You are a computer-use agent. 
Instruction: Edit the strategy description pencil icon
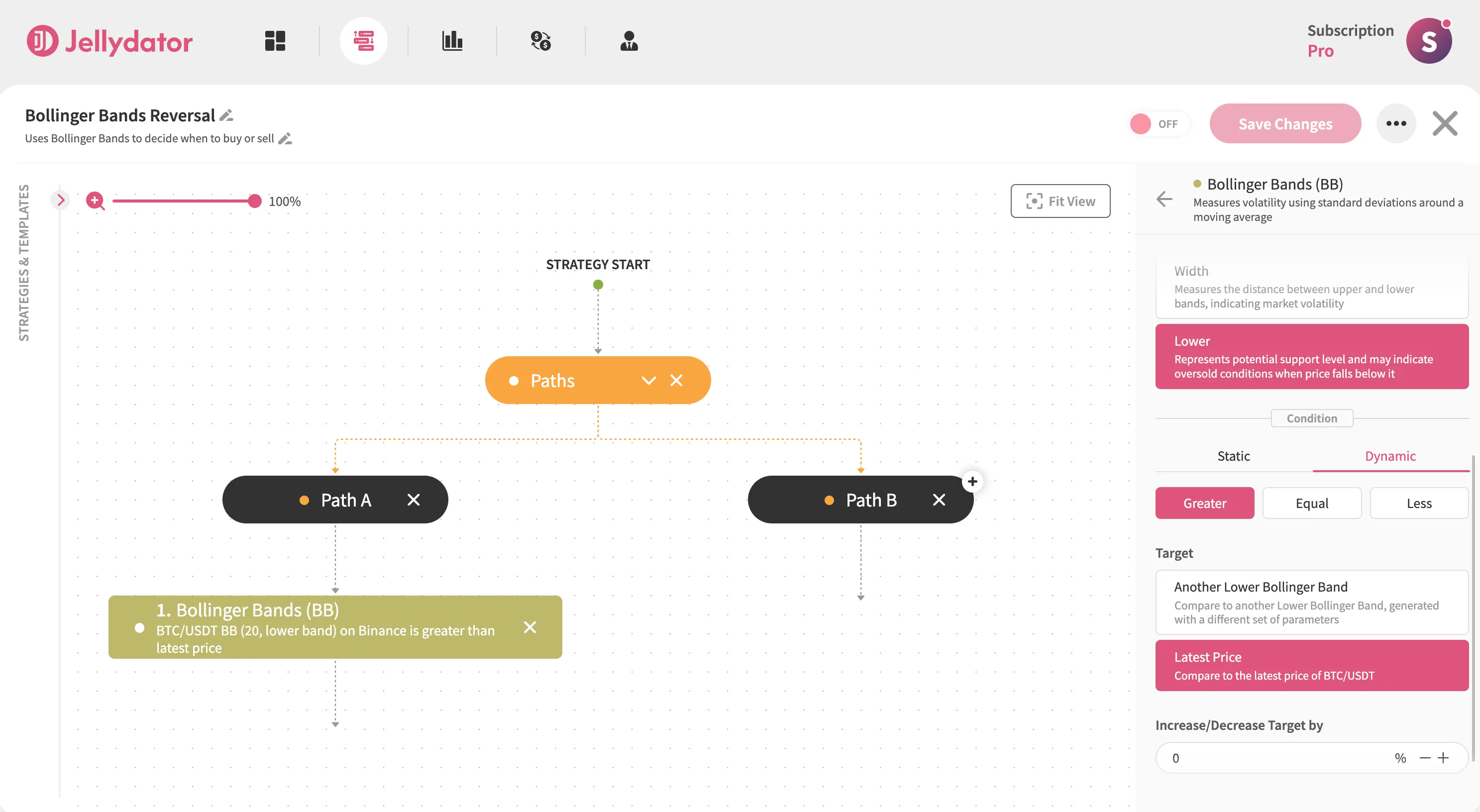[285, 138]
